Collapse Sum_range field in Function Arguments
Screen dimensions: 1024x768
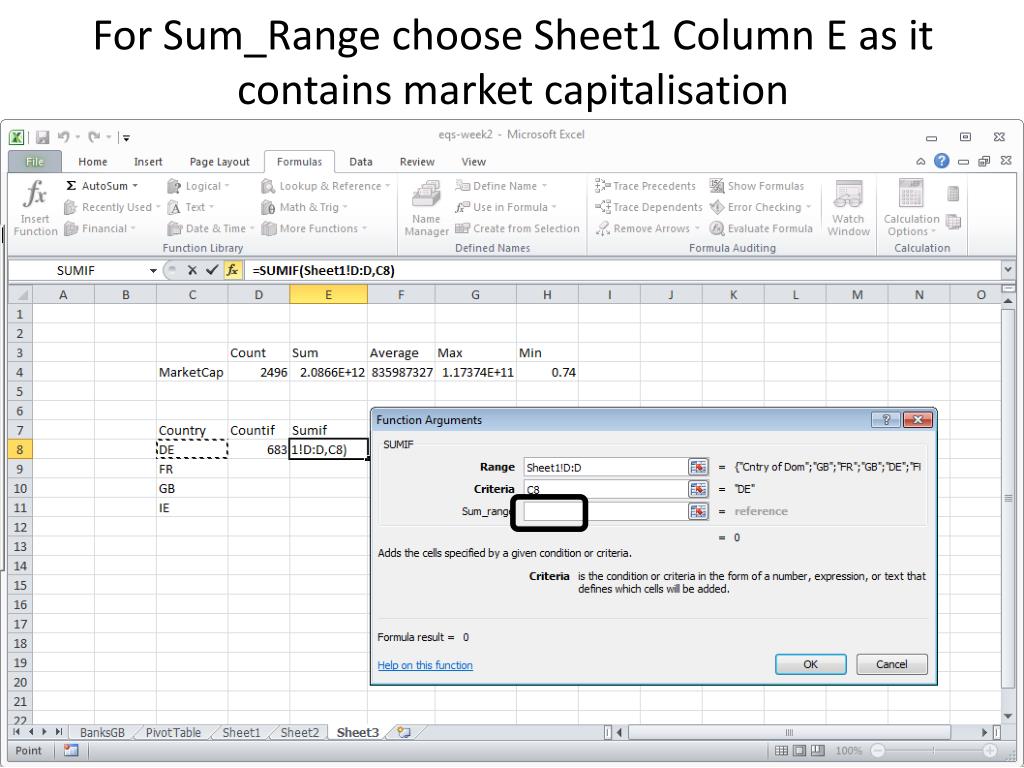tap(697, 511)
